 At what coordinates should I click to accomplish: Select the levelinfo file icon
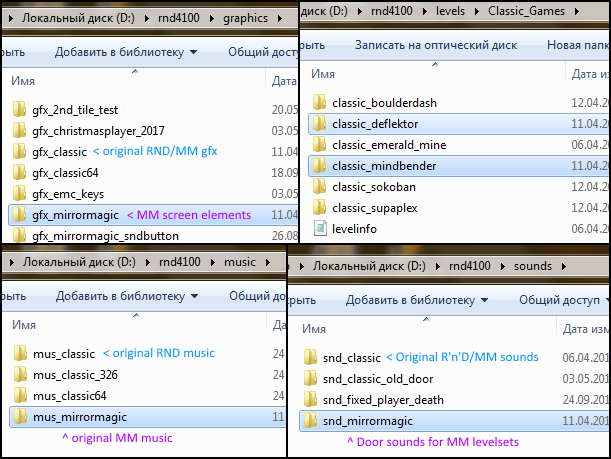pyautogui.click(x=319, y=228)
